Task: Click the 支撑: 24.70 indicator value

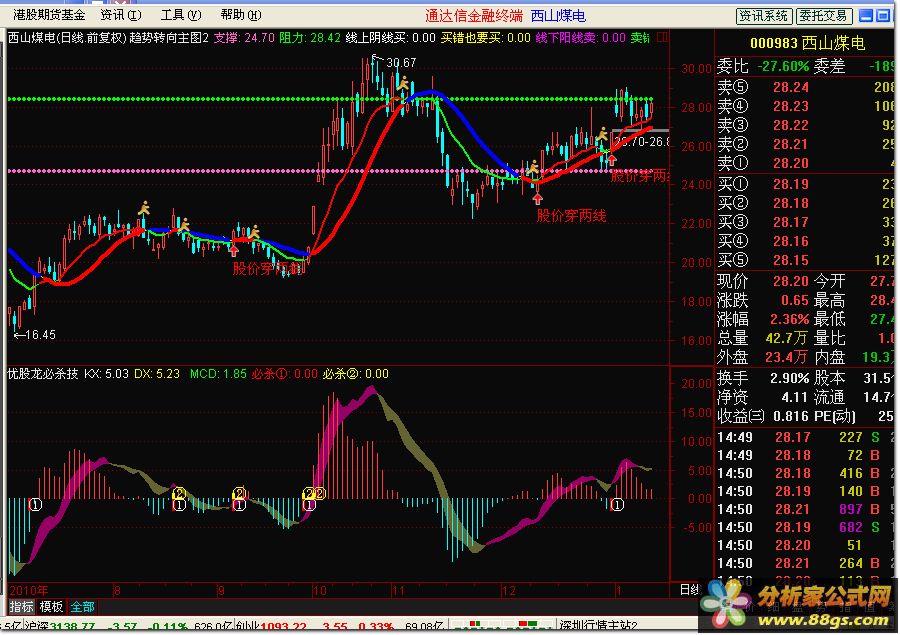Action: point(244,38)
